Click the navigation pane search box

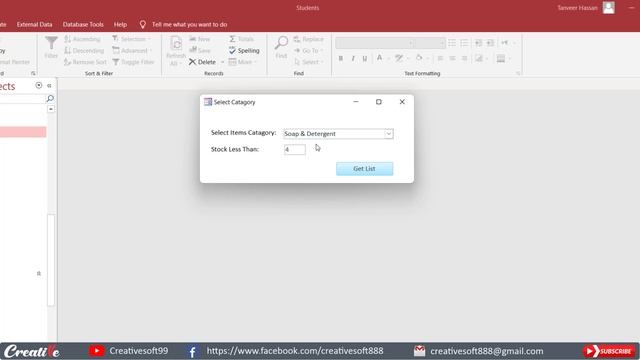click(22, 98)
